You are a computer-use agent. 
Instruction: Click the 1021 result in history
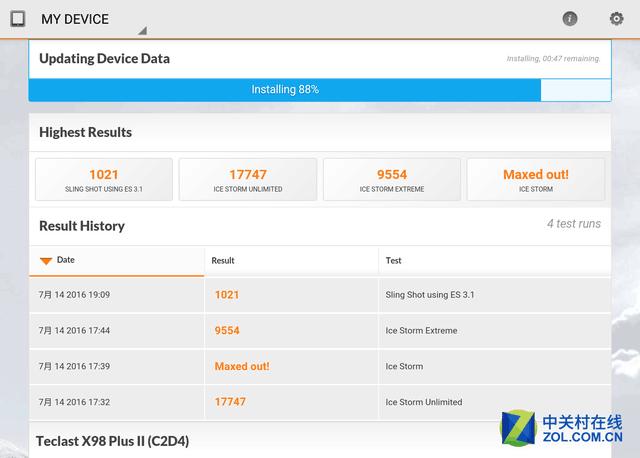pyautogui.click(x=227, y=295)
